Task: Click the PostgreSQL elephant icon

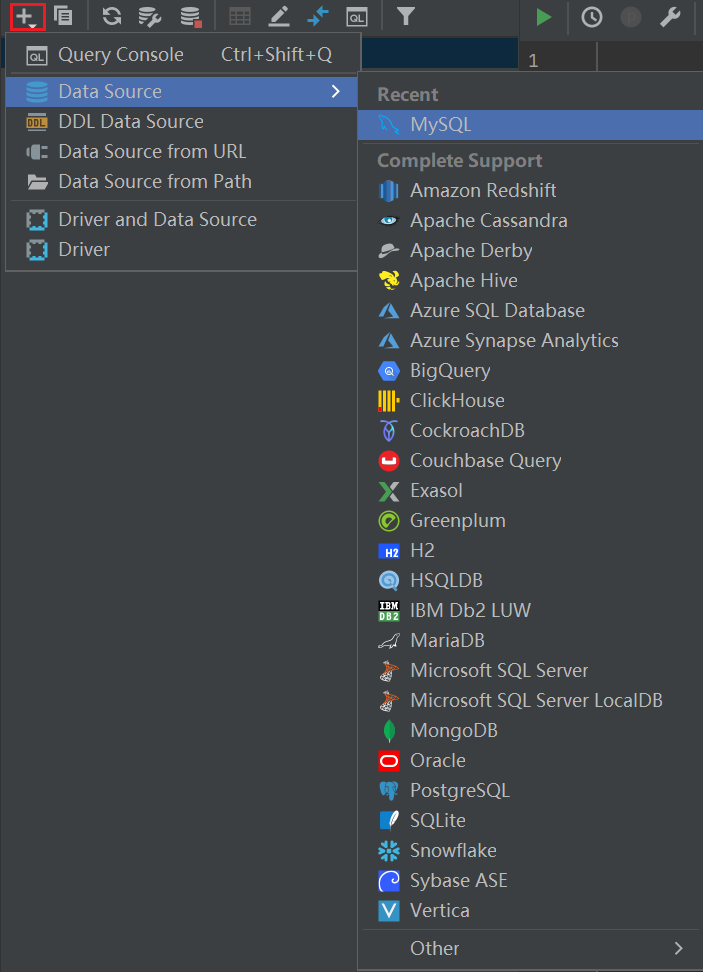Action: click(389, 790)
